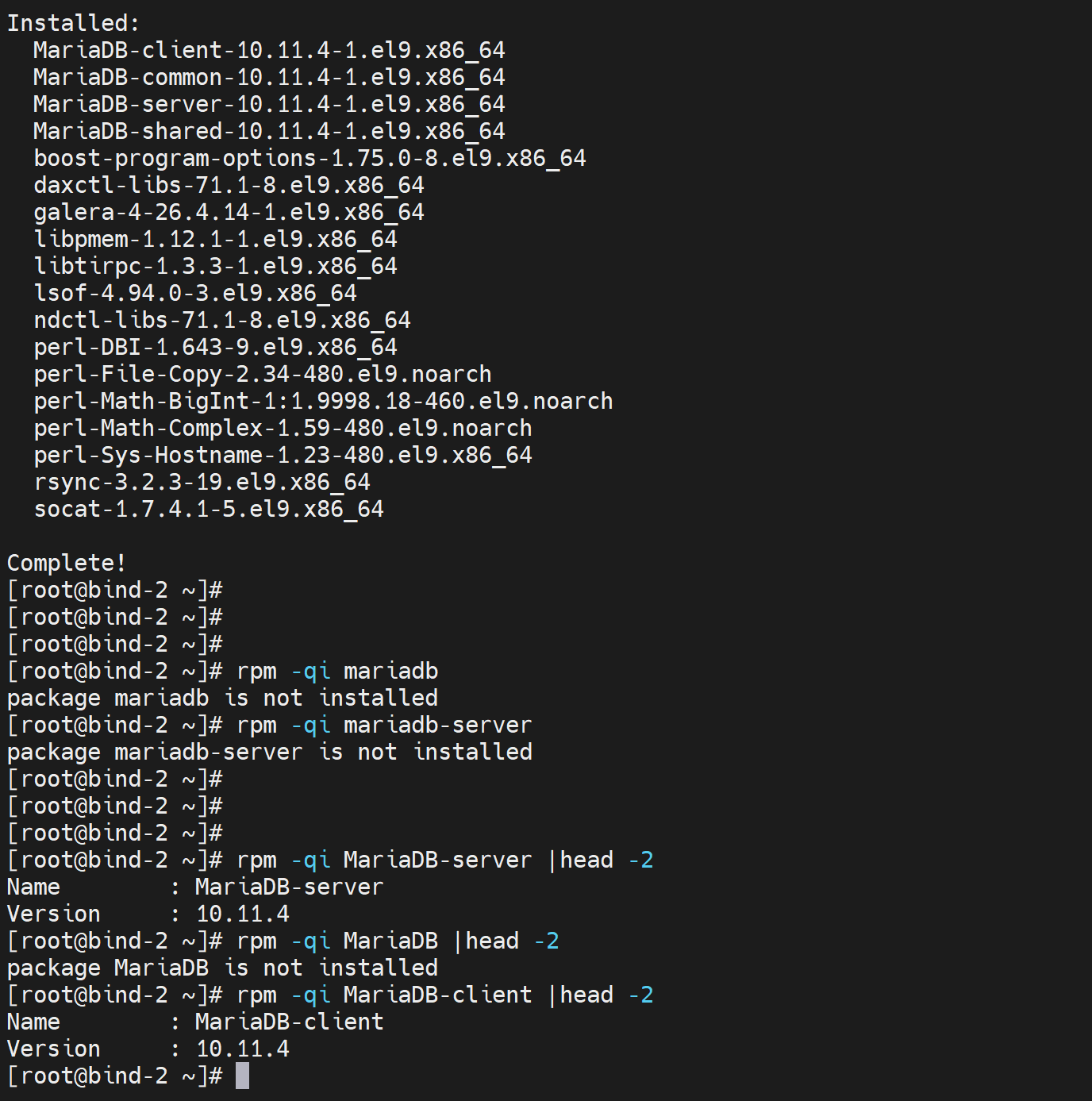Image resolution: width=1092 pixels, height=1101 pixels.
Task: Click the galera-4-26.4.14 package entry
Action: pyautogui.click(x=229, y=212)
